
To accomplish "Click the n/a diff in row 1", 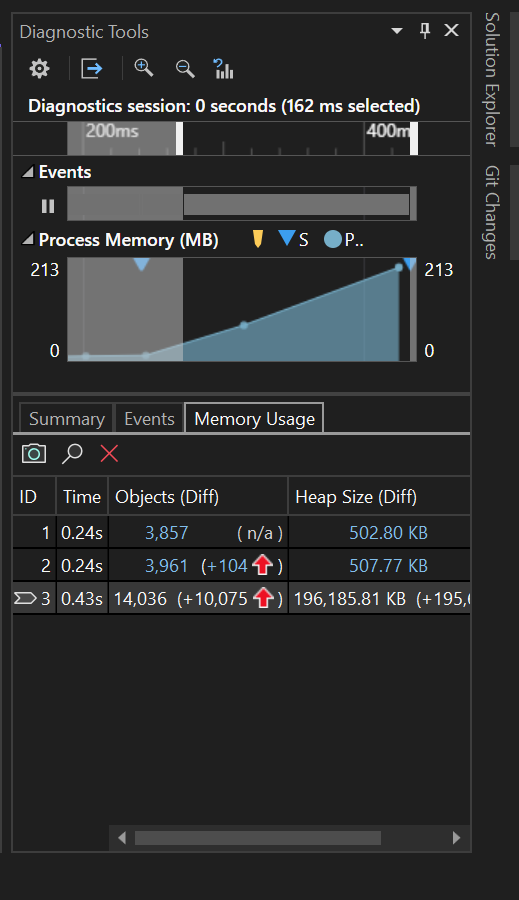I will [260, 533].
